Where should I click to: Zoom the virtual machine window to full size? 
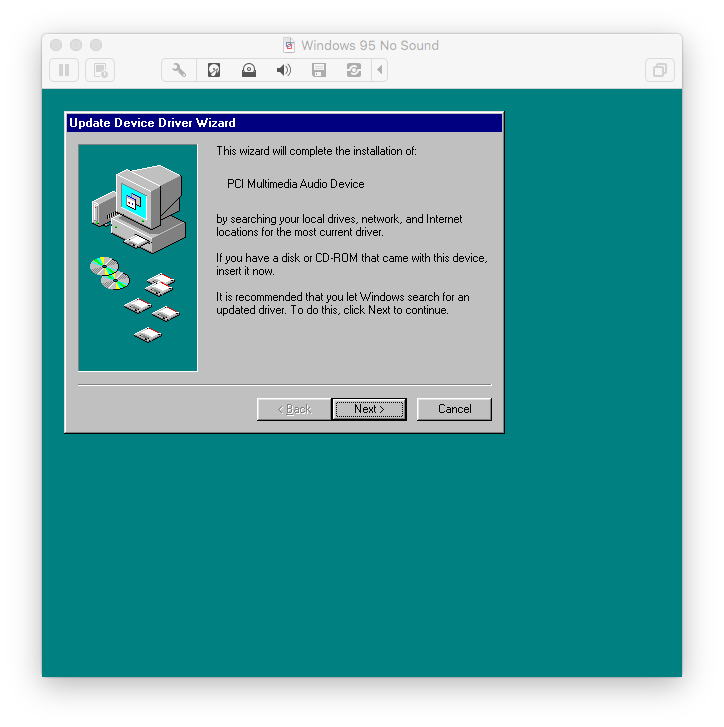[x=96, y=45]
